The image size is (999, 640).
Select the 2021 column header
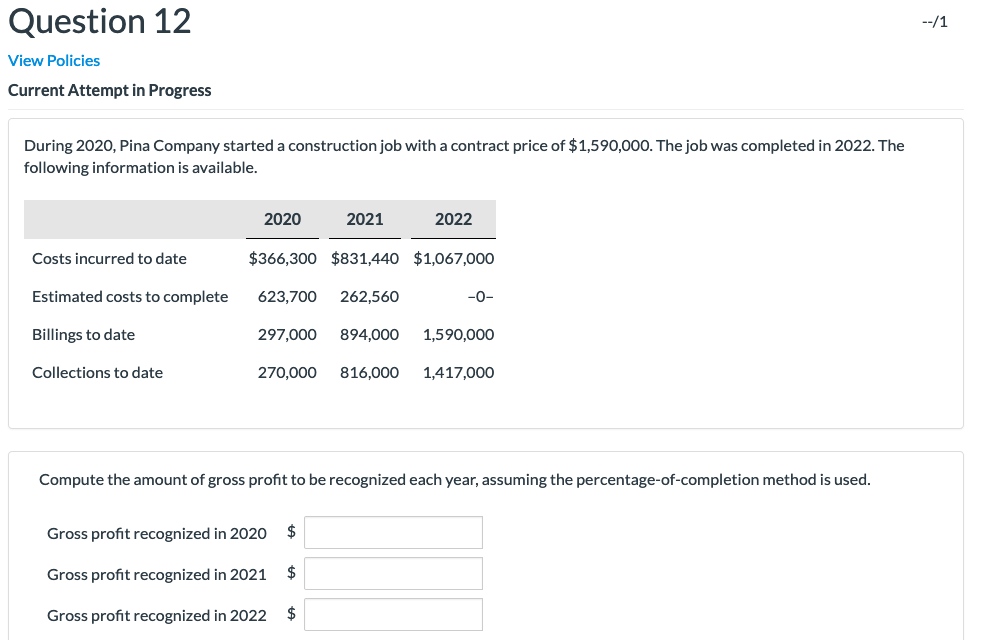tap(365, 218)
